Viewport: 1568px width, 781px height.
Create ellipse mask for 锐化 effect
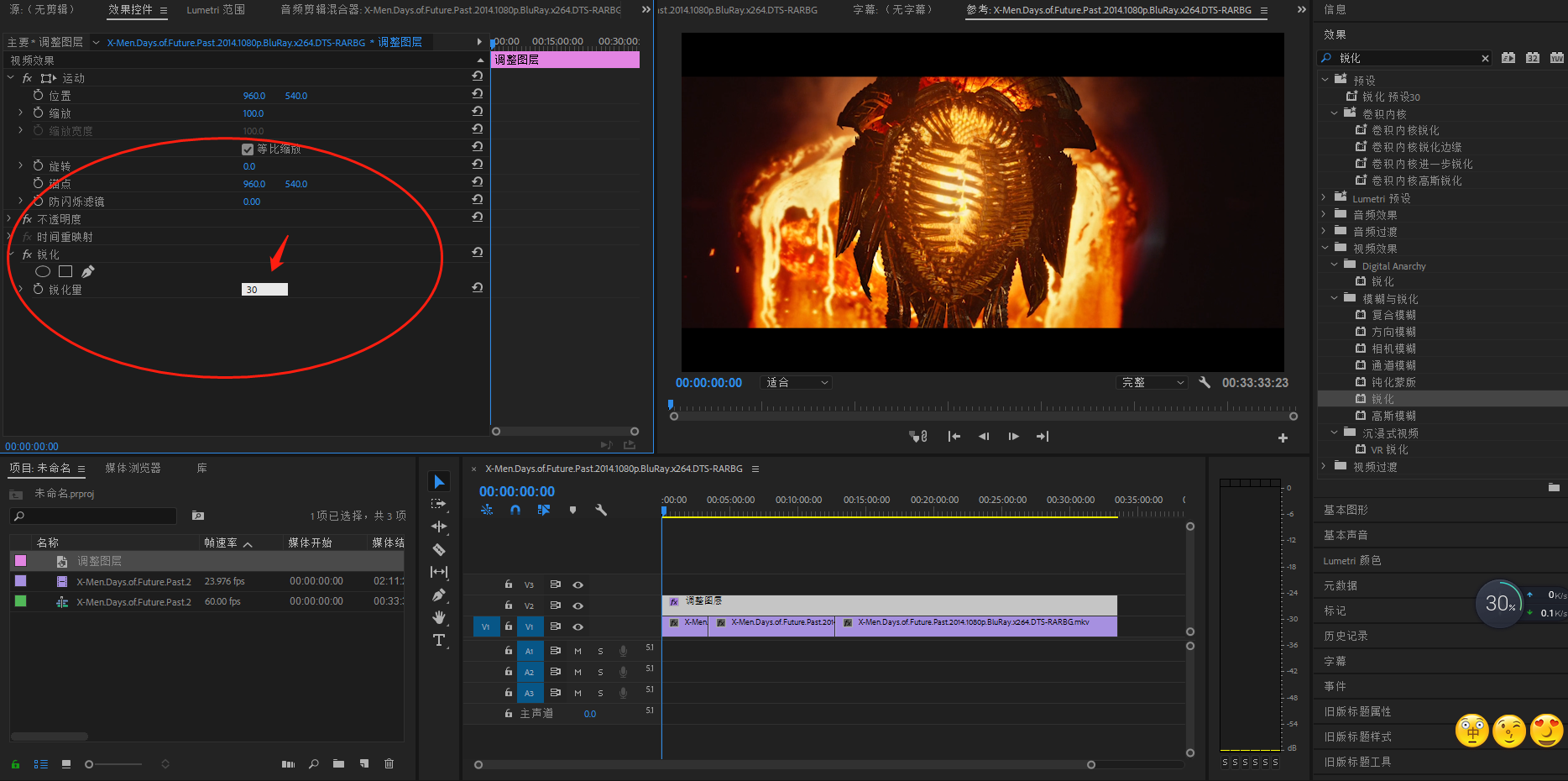tap(43, 271)
